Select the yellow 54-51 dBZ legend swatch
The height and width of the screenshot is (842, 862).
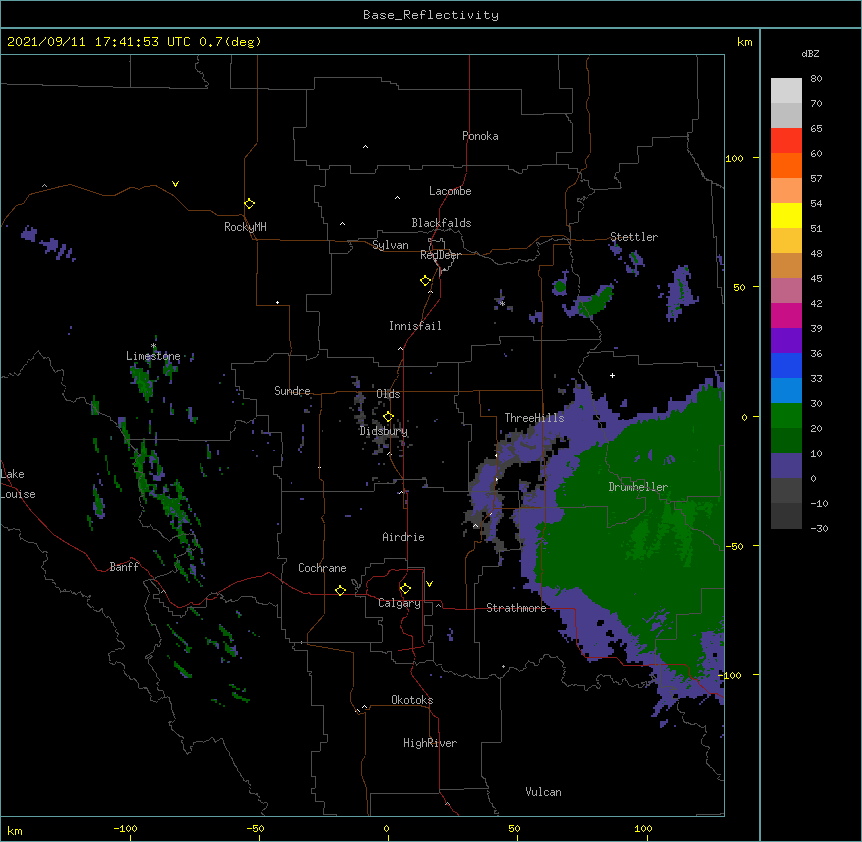[x=786, y=215]
